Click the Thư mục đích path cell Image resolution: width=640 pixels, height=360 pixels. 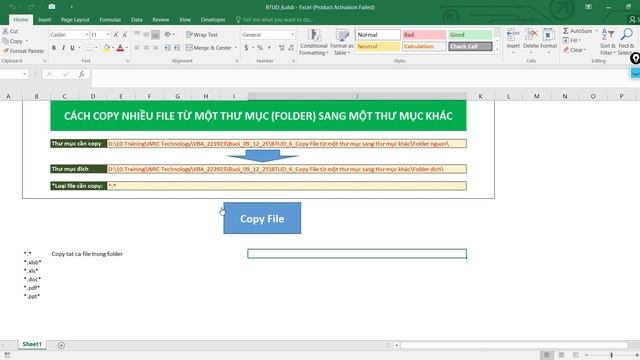(287, 169)
